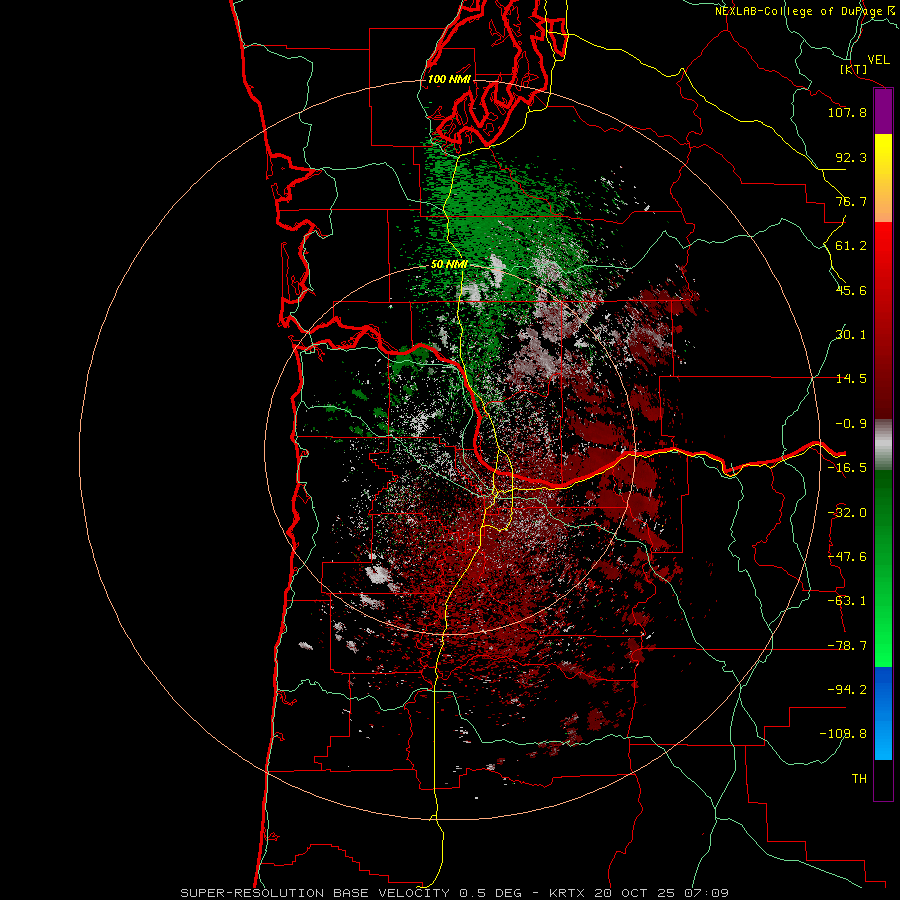Click the -16.5 velocity scale value

click(847, 468)
